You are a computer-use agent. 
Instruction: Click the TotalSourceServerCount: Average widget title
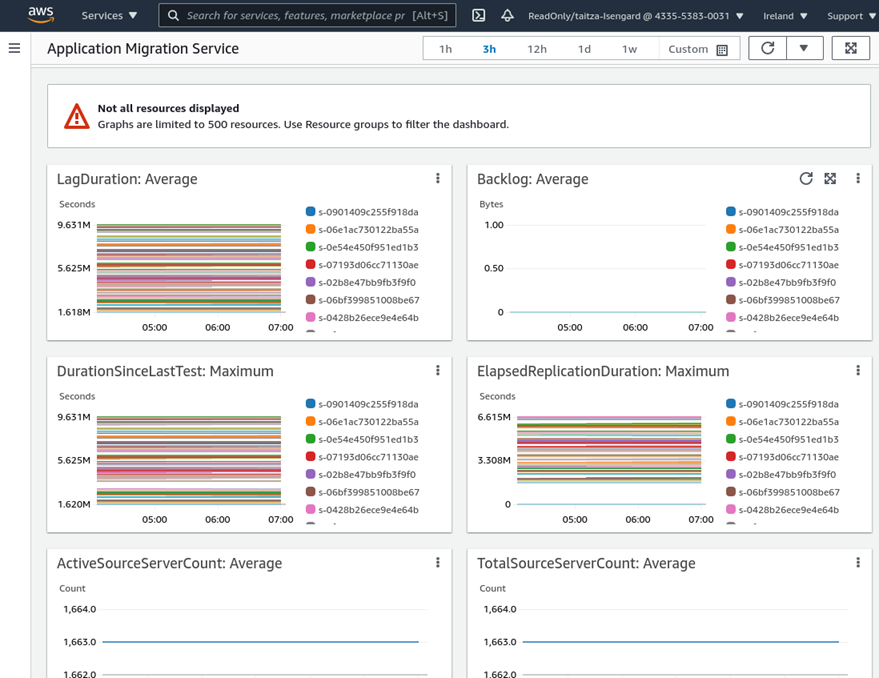[586, 563]
